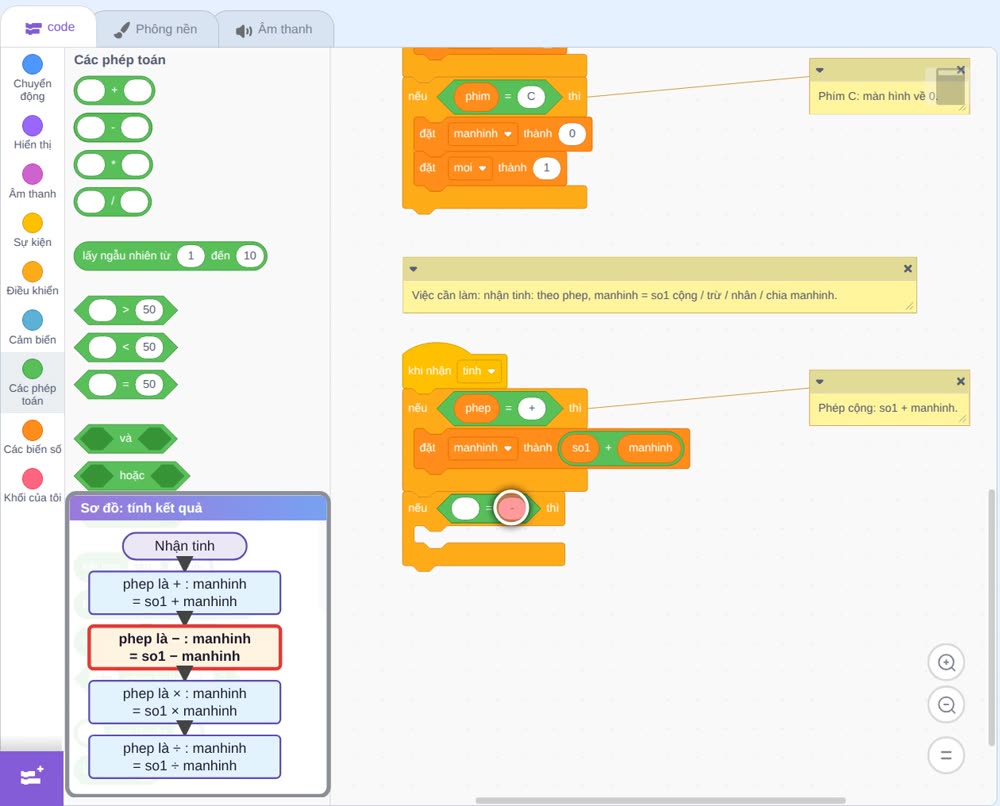Image resolution: width=1000 pixels, height=806 pixels.
Task: Close the 'Phím C' comment note
Action: (960, 70)
